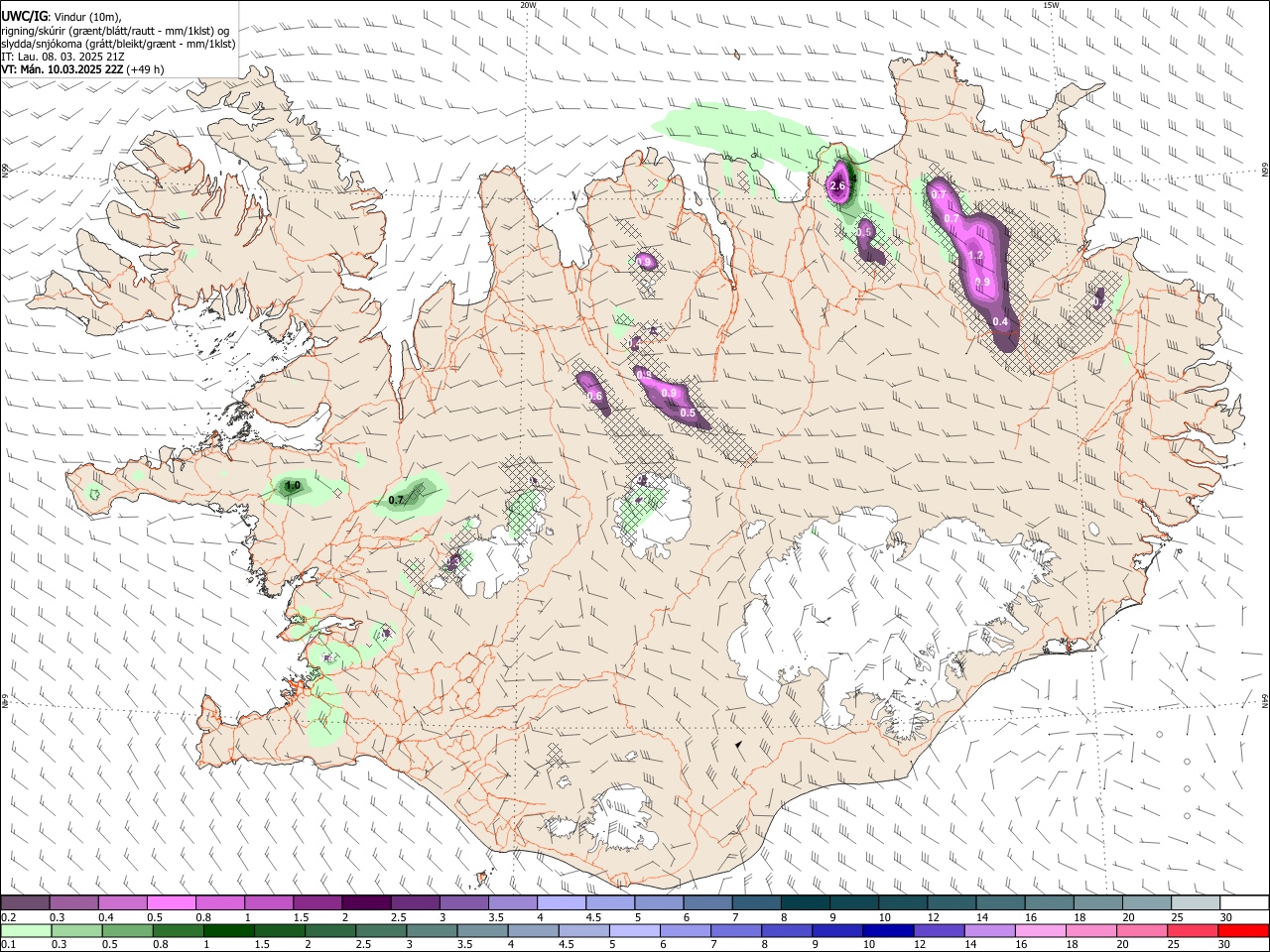Viewport: 1270px width, 952px height.
Task: Click the 1.0 rain value in the green patch
Action: point(293,486)
